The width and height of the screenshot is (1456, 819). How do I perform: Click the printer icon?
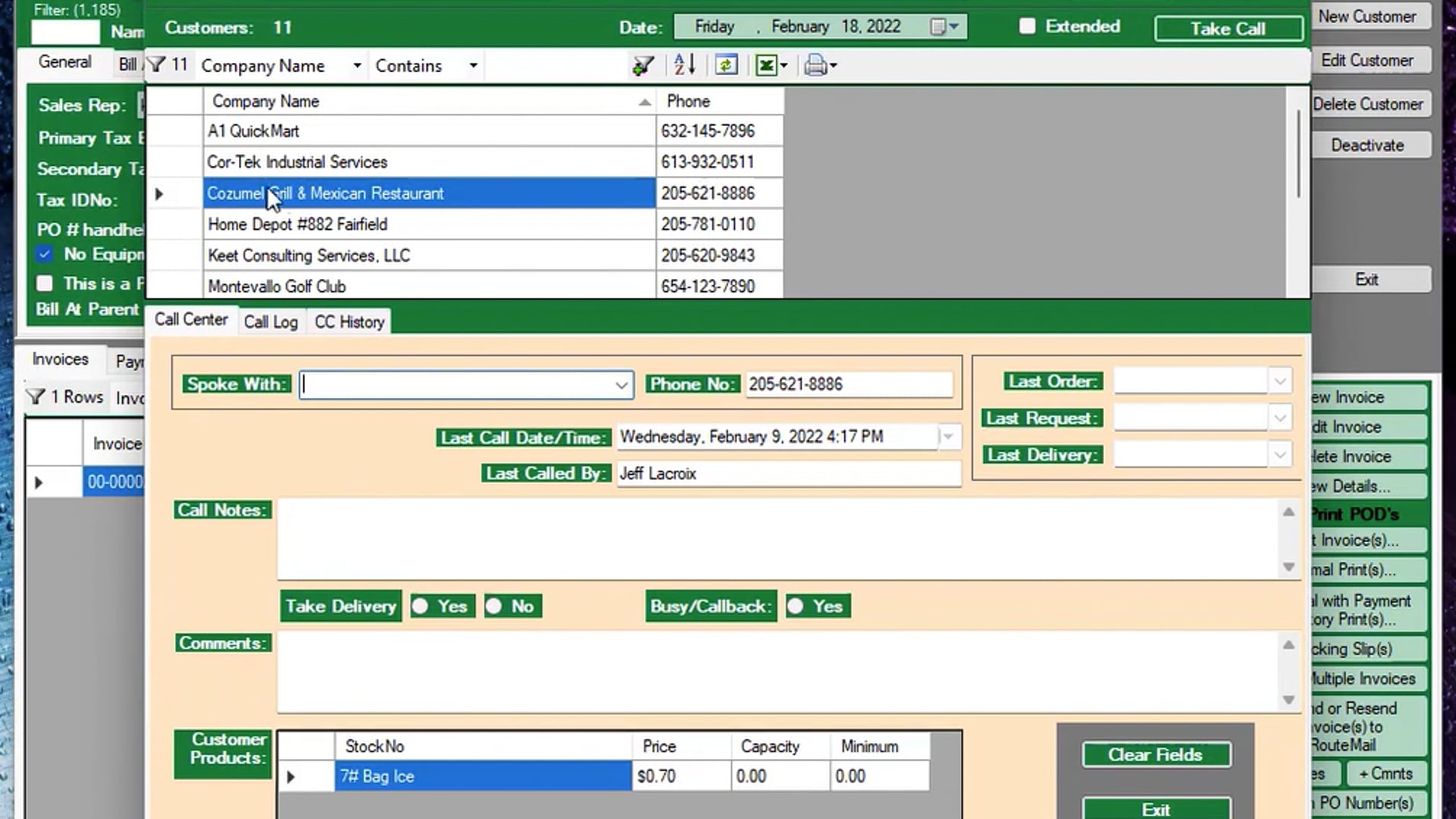pos(815,65)
